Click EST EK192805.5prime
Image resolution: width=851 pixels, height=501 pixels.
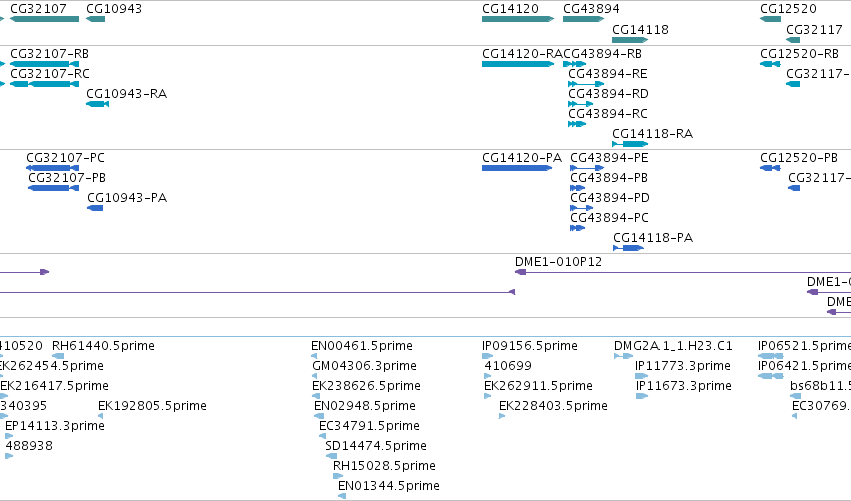(x=100, y=416)
